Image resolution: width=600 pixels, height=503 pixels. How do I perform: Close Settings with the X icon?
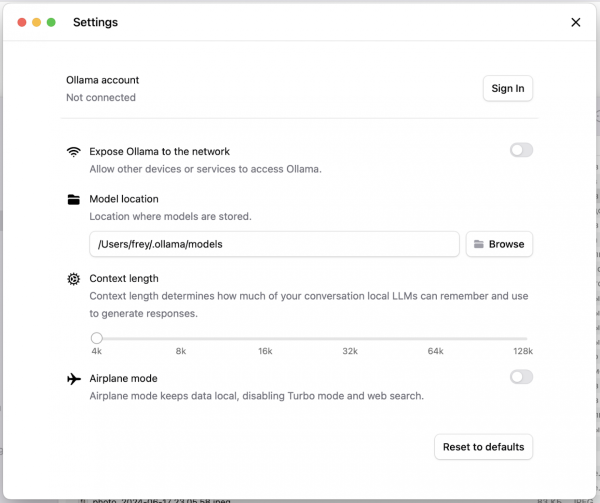[x=575, y=22]
